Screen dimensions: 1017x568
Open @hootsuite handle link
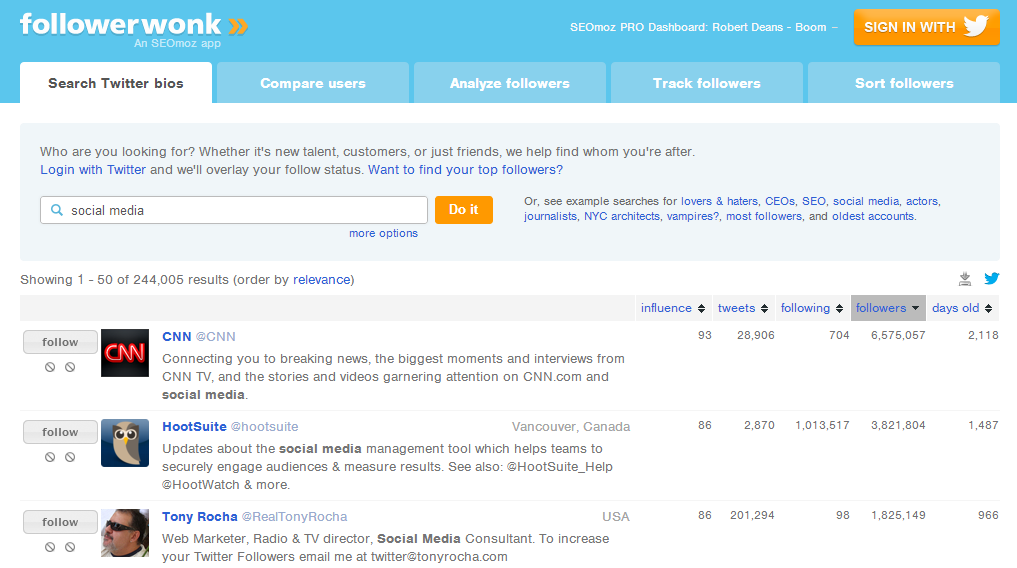[265, 427]
